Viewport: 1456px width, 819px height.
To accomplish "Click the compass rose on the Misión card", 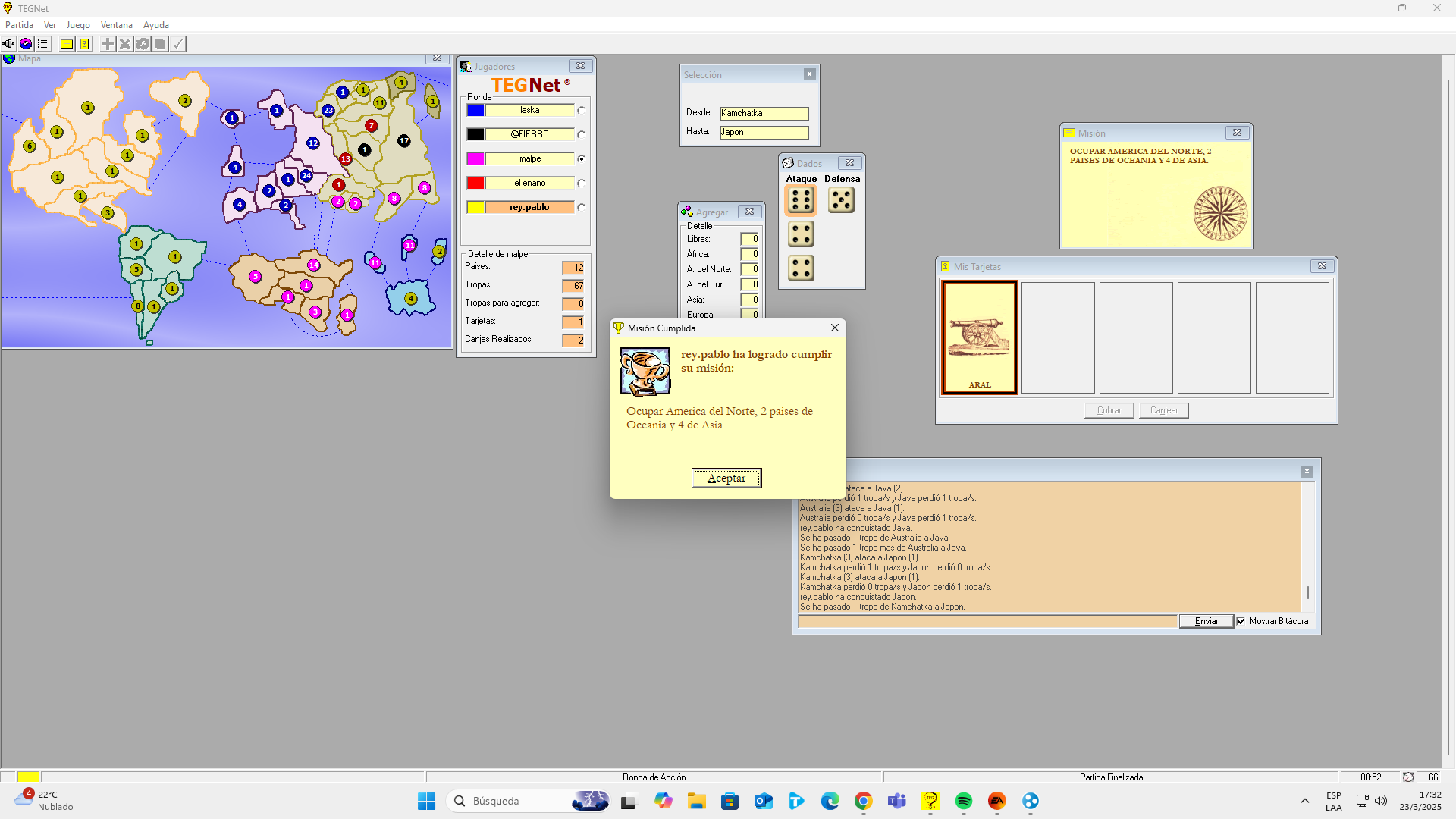I will 1220,214.
